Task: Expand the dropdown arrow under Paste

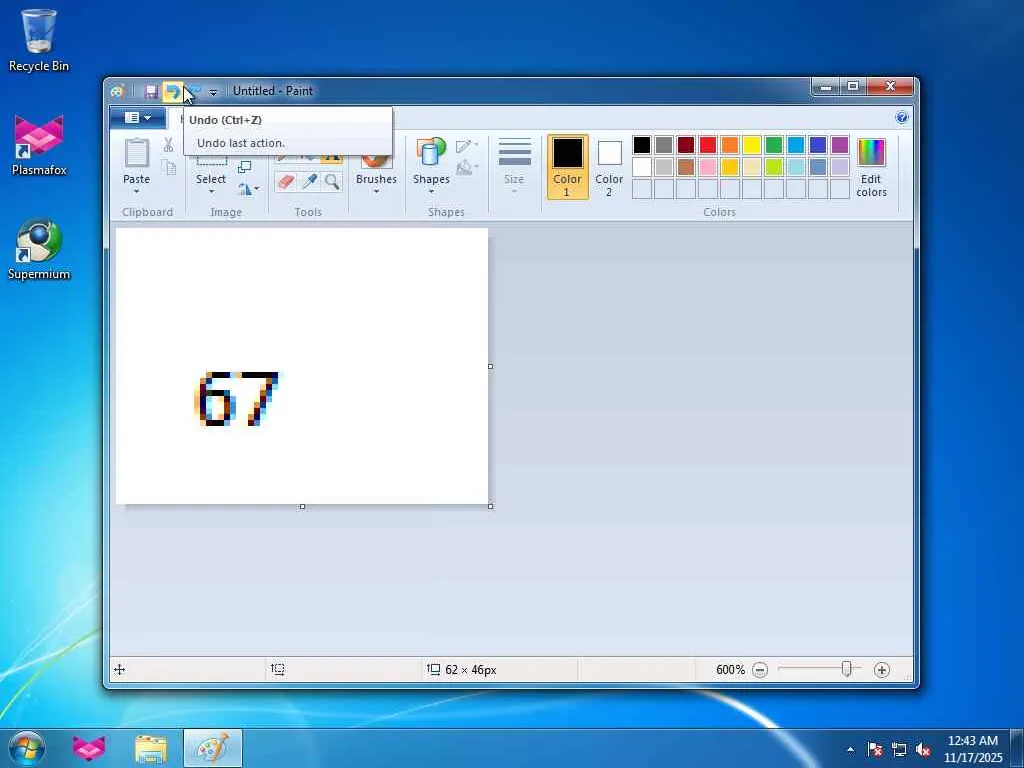Action: pyautogui.click(x=136, y=191)
